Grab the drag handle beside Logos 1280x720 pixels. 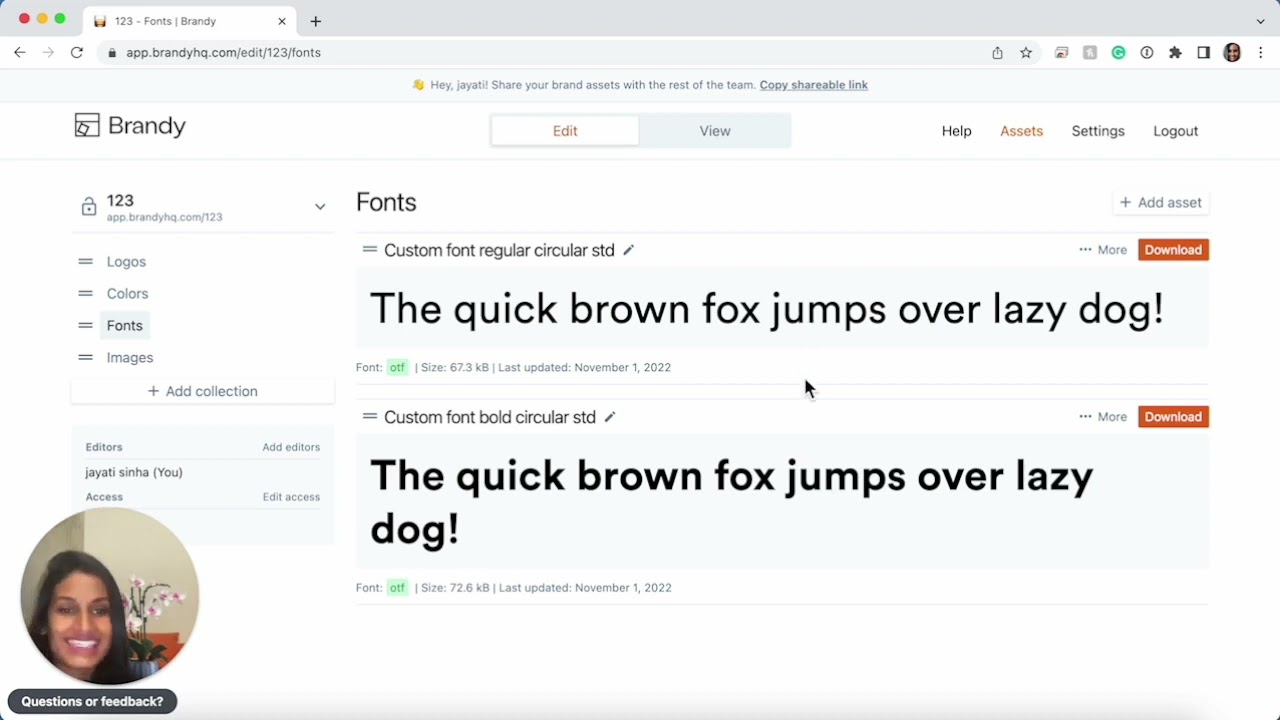pyautogui.click(x=85, y=262)
